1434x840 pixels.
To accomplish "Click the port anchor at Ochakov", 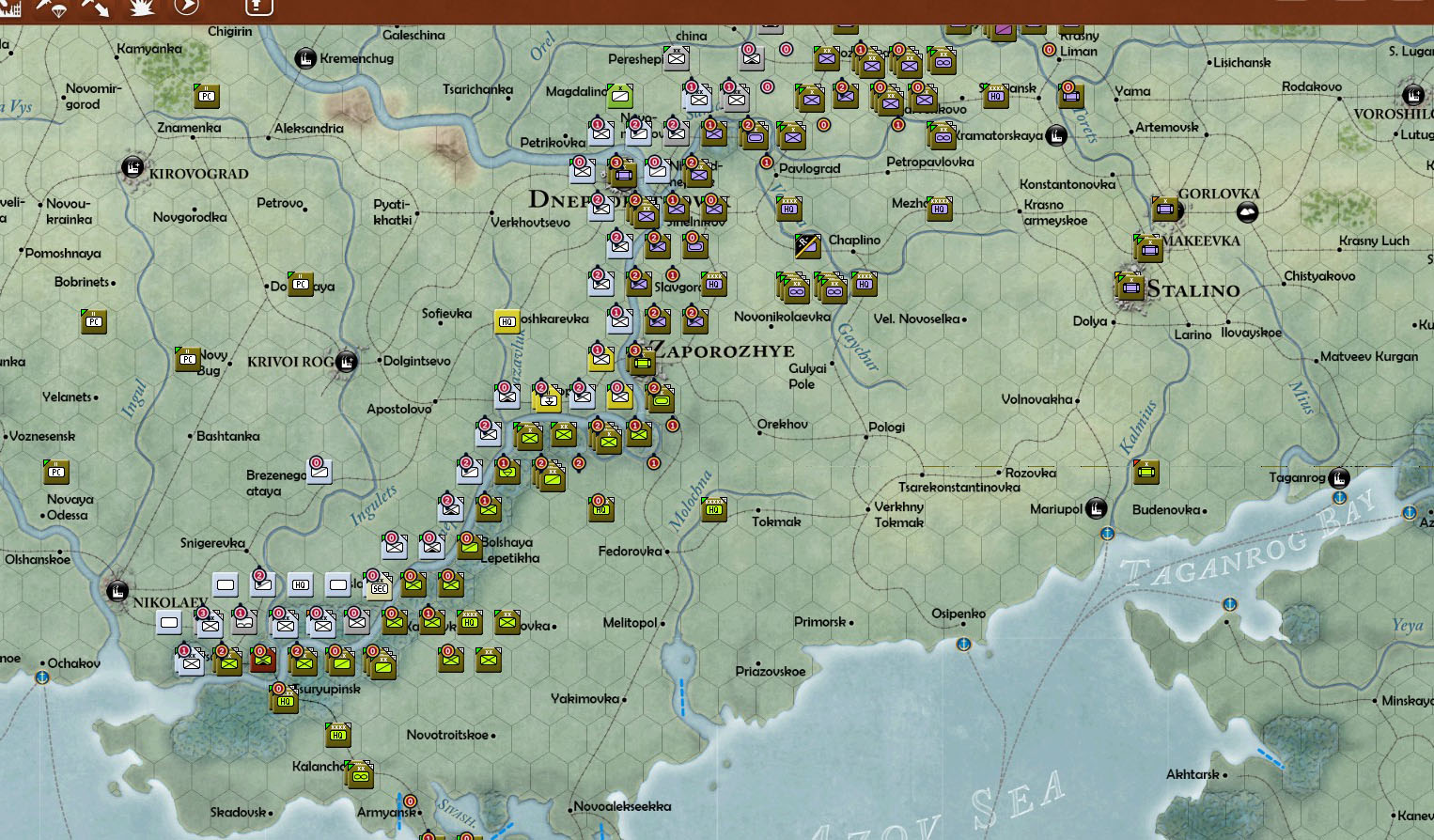I will click(x=42, y=677).
